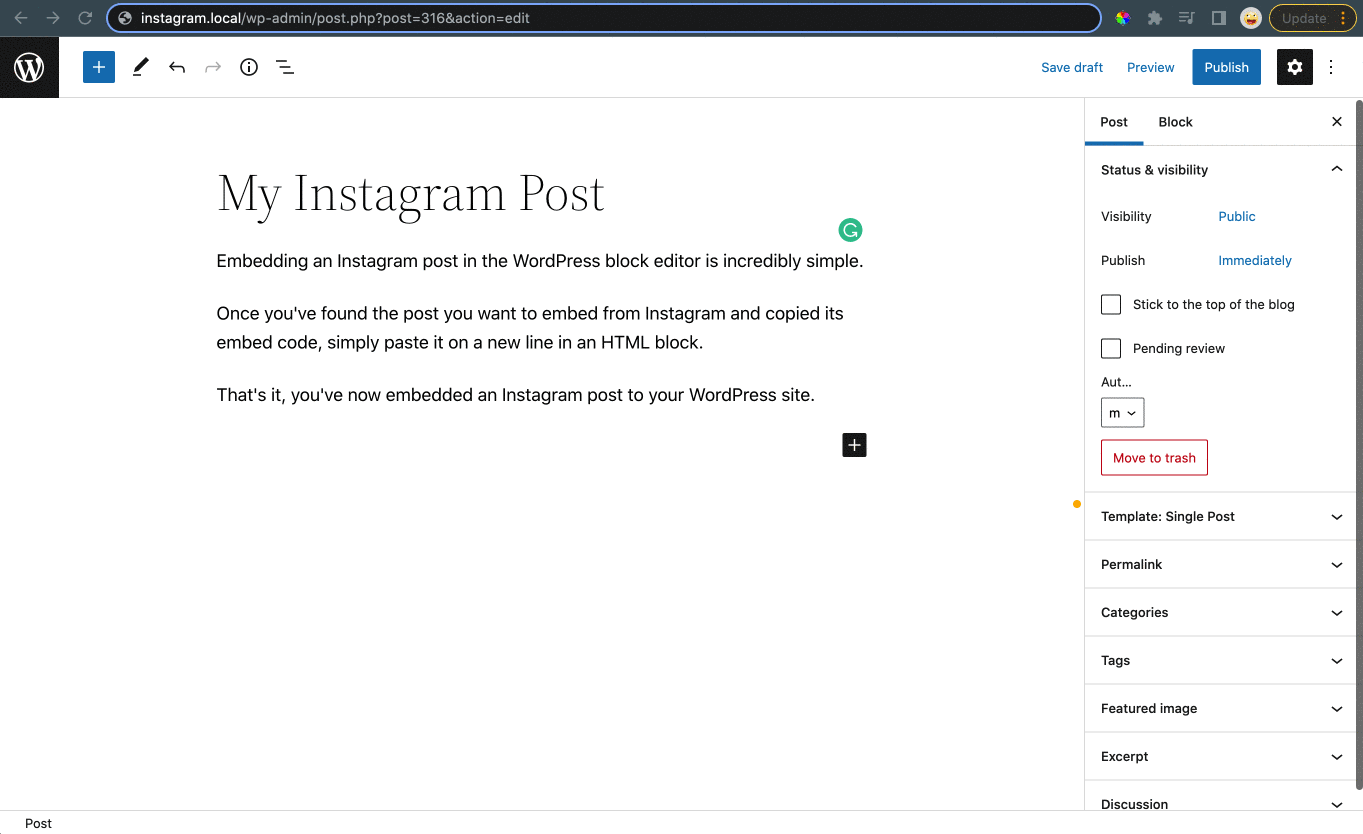
Task: Open the browser Extensions puzzle icon
Action: 1155,18
